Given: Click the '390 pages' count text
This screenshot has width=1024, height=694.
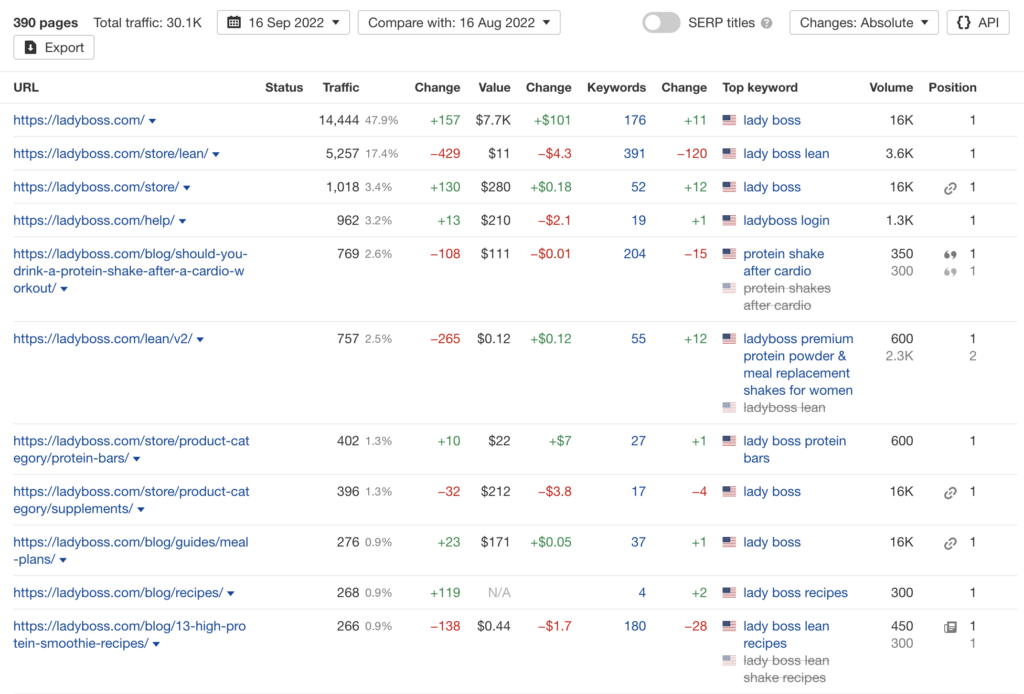Looking at the screenshot, I should click(46, 23).
